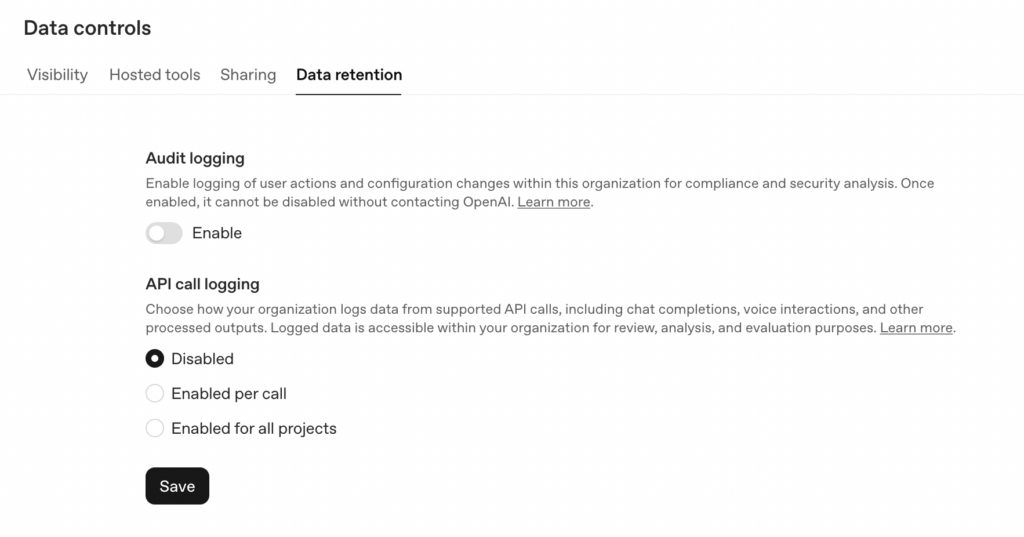Go to the Sharing tab

(x=248, y=75)
